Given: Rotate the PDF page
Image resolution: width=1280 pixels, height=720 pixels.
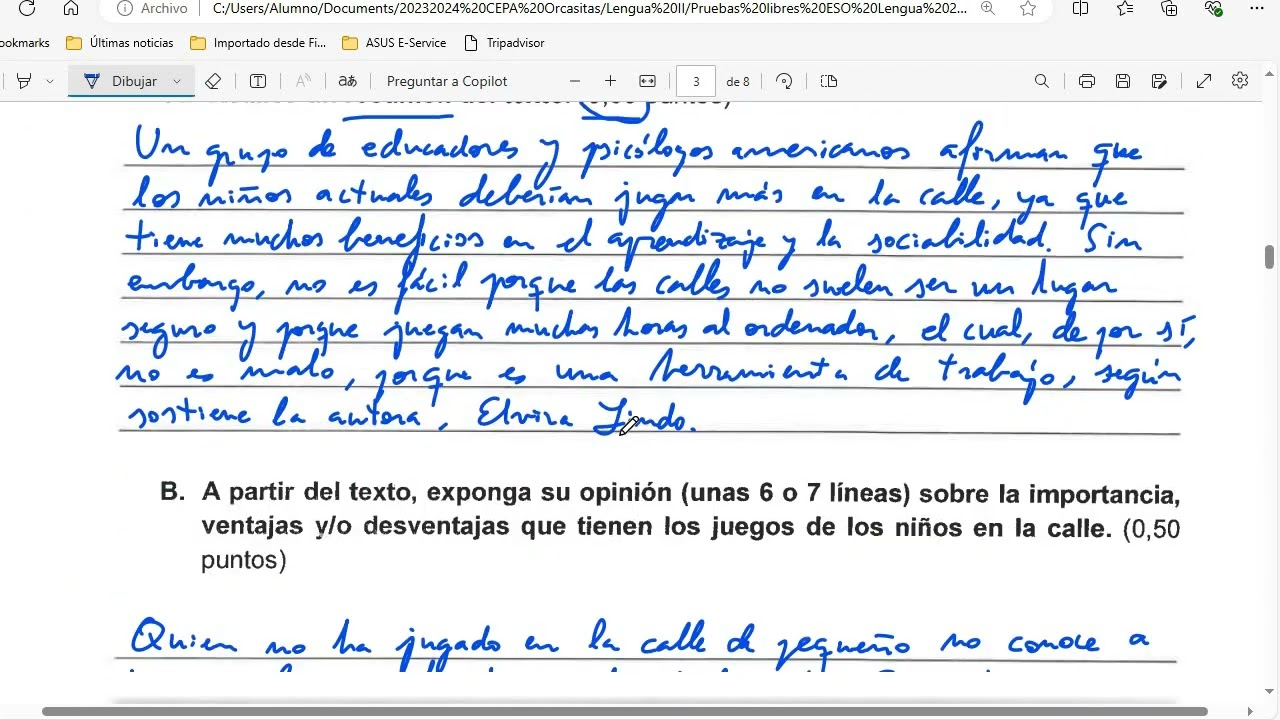Looking at the screenshot, I should pos(784,81).
